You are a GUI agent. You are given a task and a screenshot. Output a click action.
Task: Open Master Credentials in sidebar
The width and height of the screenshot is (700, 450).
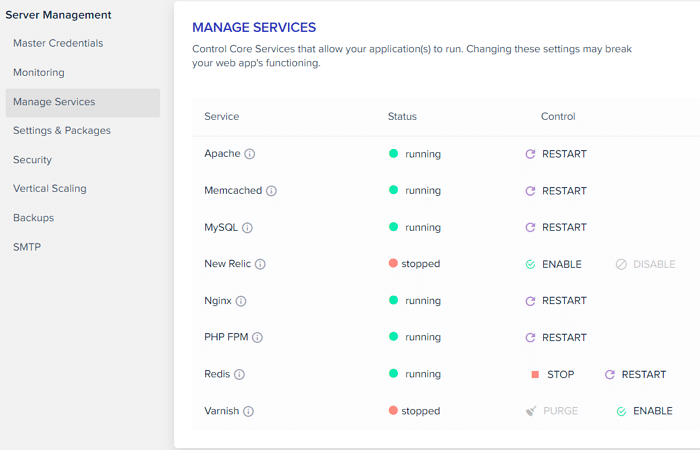(58, 43)
